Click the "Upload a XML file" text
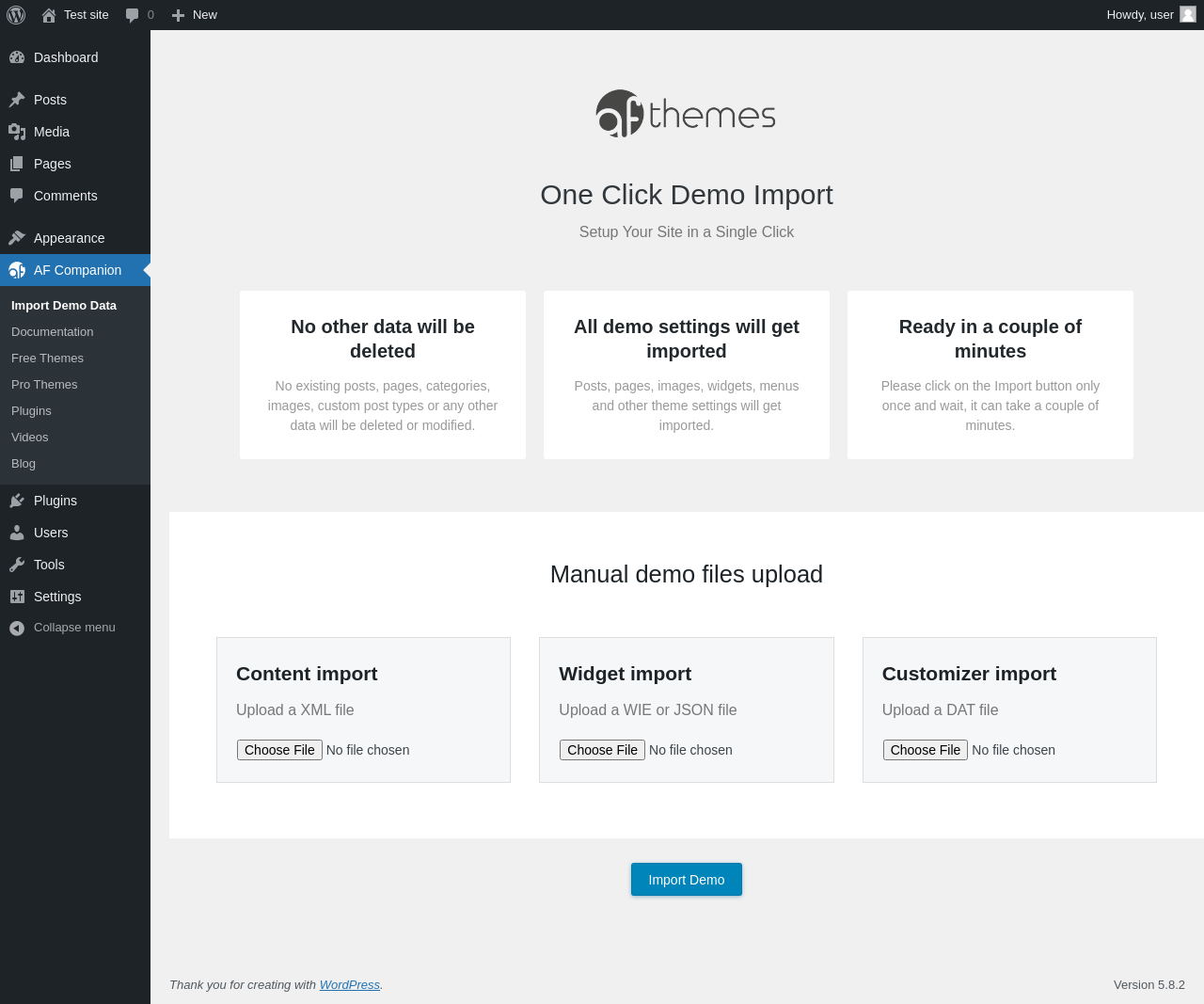Viewport: 1204px width, 1004px height. click(x=295, y=710)
